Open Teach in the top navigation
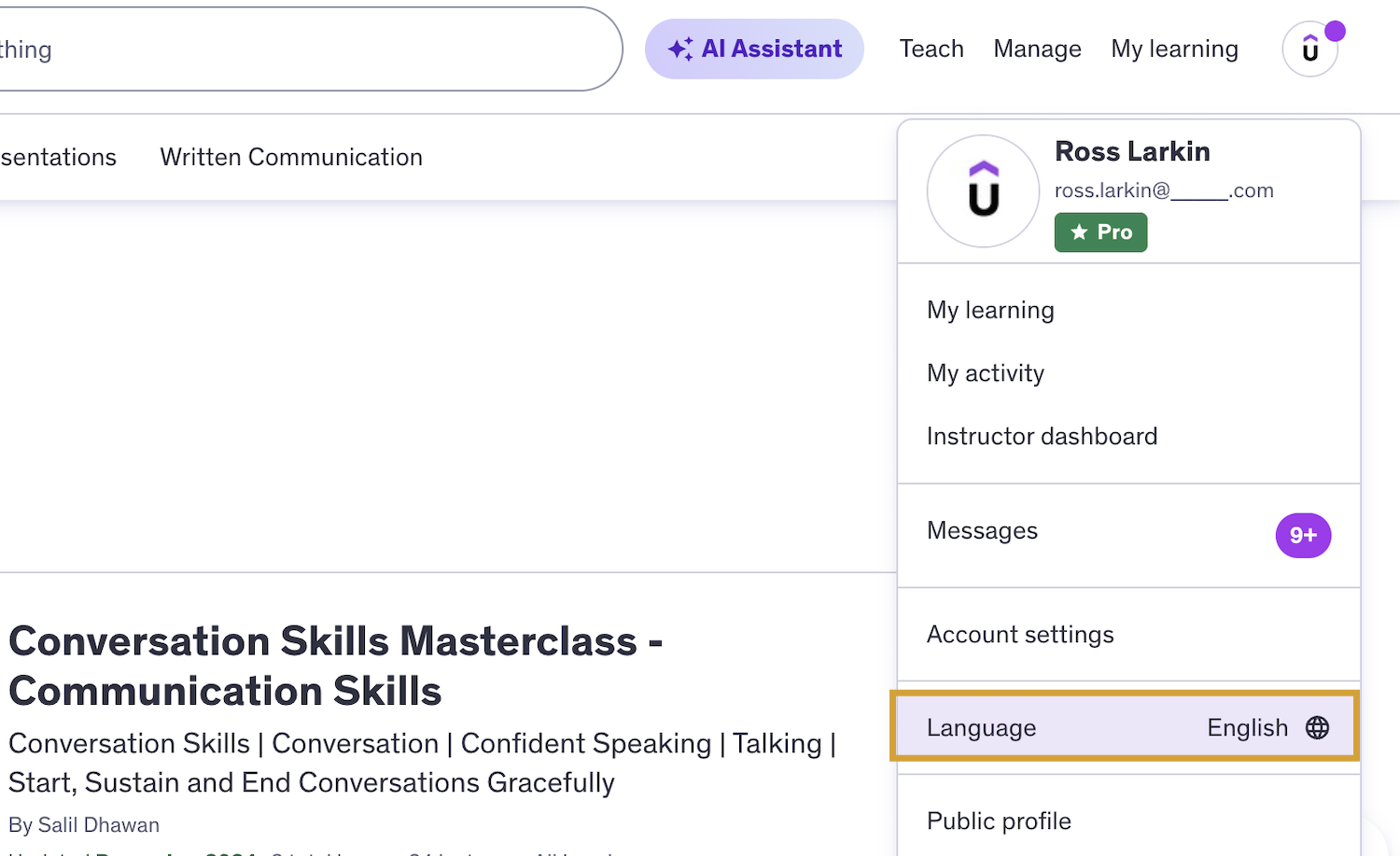This screenshot has height=856, width=1400. (x=931, y=49)
